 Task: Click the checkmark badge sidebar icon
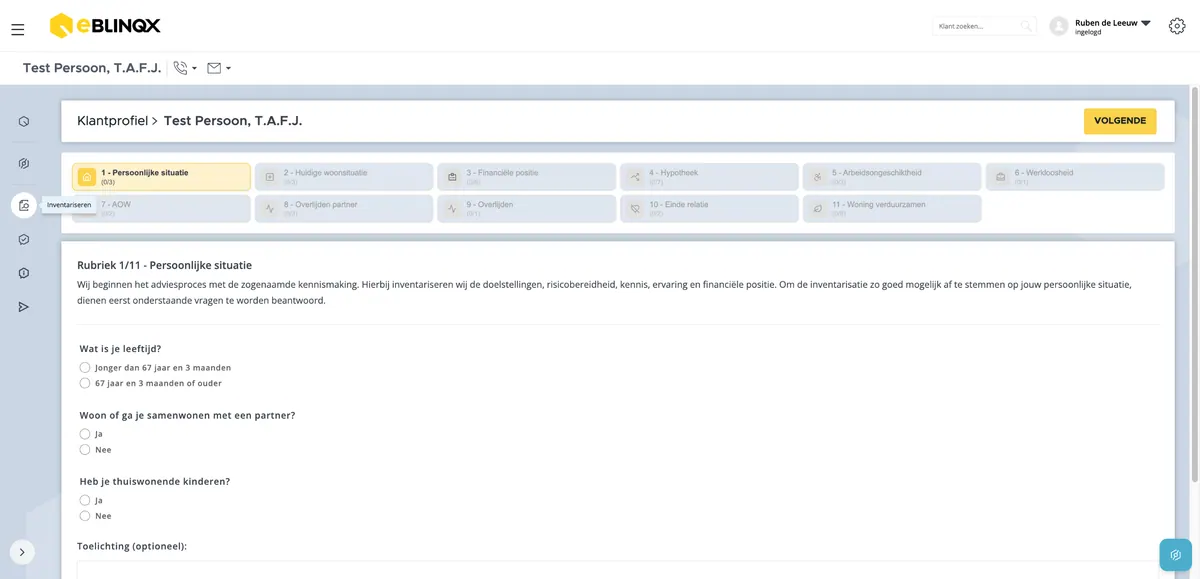pyautogui.click(x=24, y=240)
